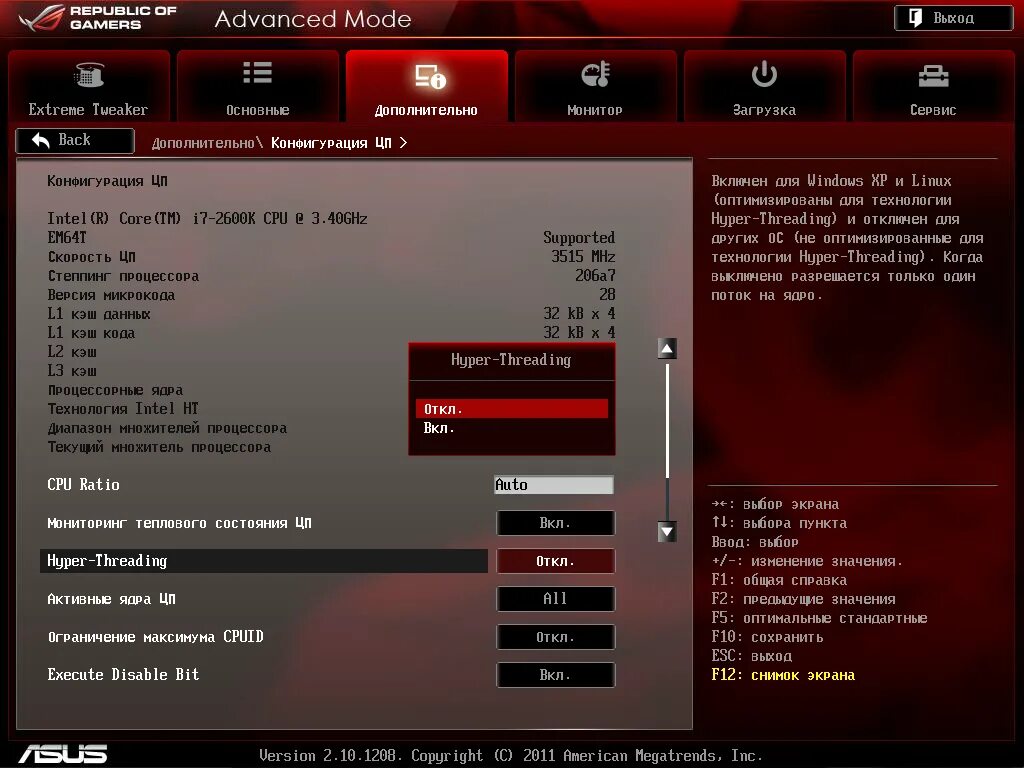This screenshot has width=1024, height=768.
Task: Select Мониторинг теплового состояния ЦП label
Action: click(x=180, y=523)
